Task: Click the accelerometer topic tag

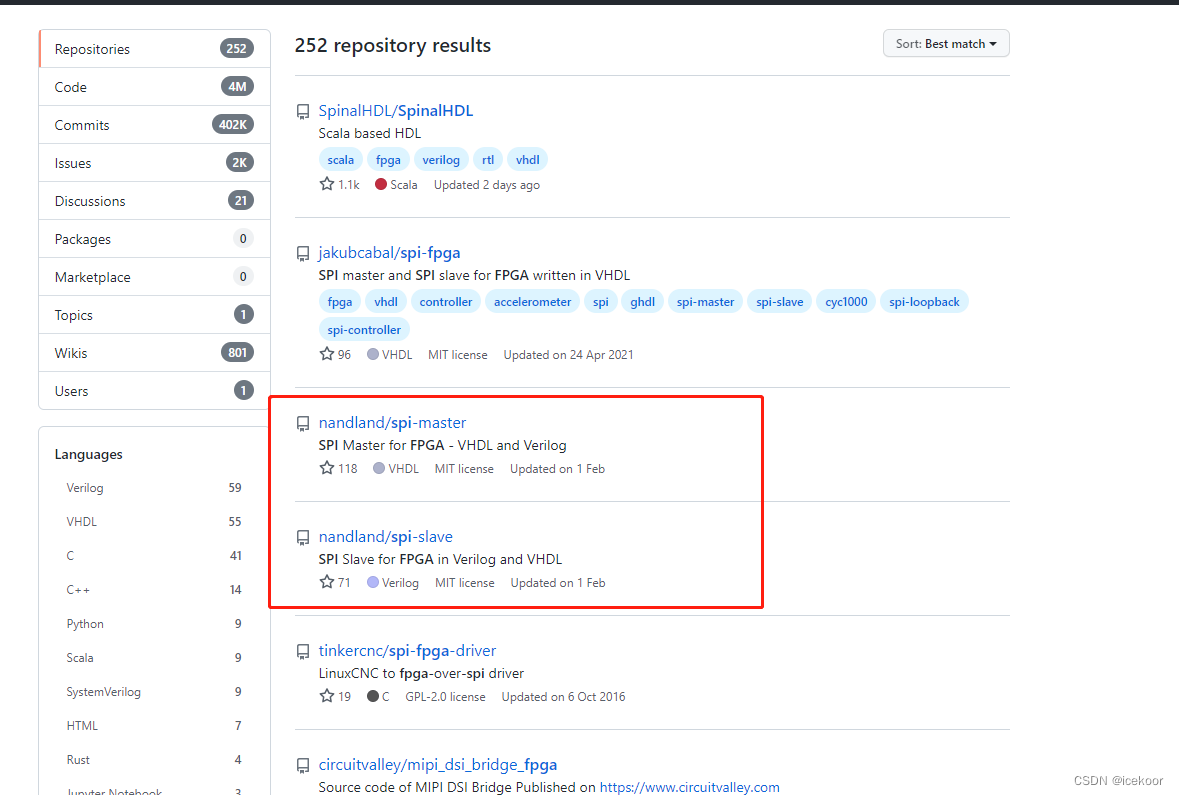Action: pyautogui.click(x=532, y=302)
